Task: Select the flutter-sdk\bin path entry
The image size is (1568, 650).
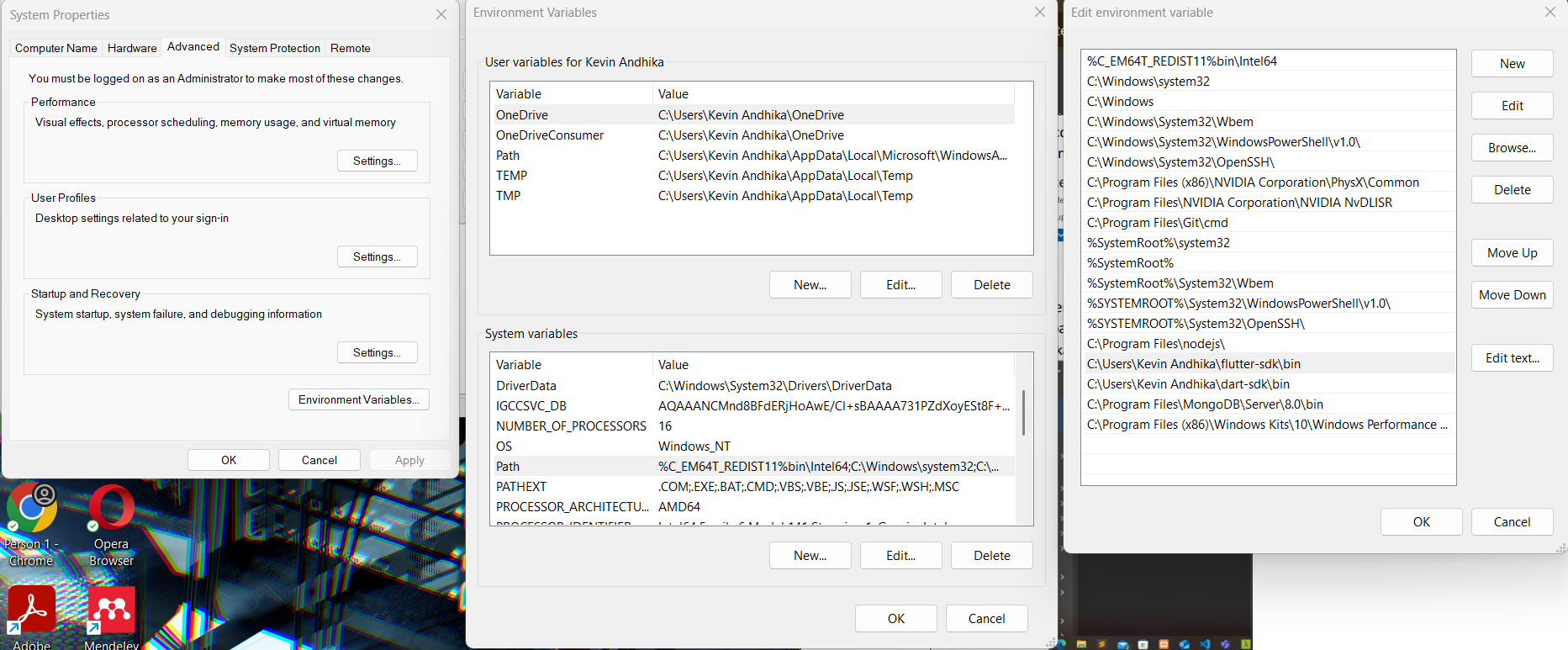Action: click(1194, 364)
